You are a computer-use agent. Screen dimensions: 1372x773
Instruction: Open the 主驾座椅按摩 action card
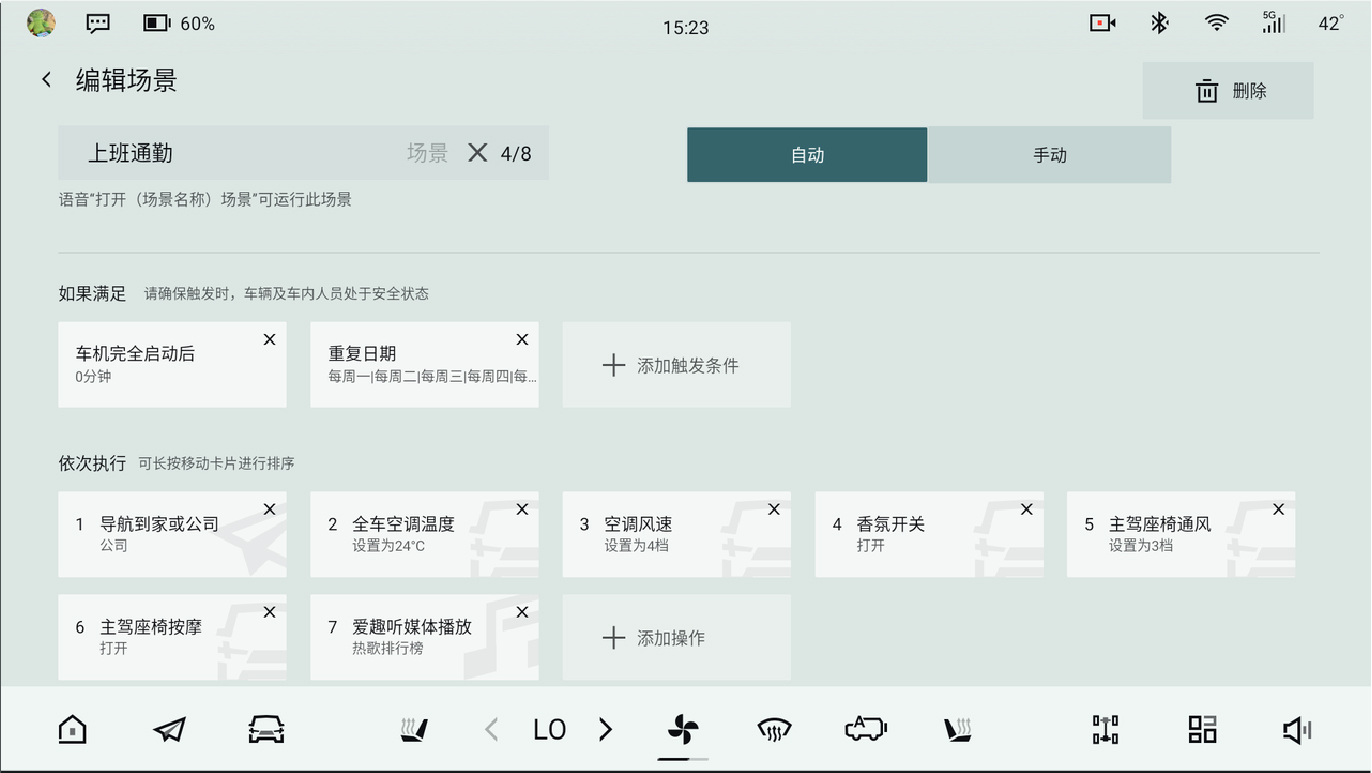pyautogui.click(x=172, y=638)
